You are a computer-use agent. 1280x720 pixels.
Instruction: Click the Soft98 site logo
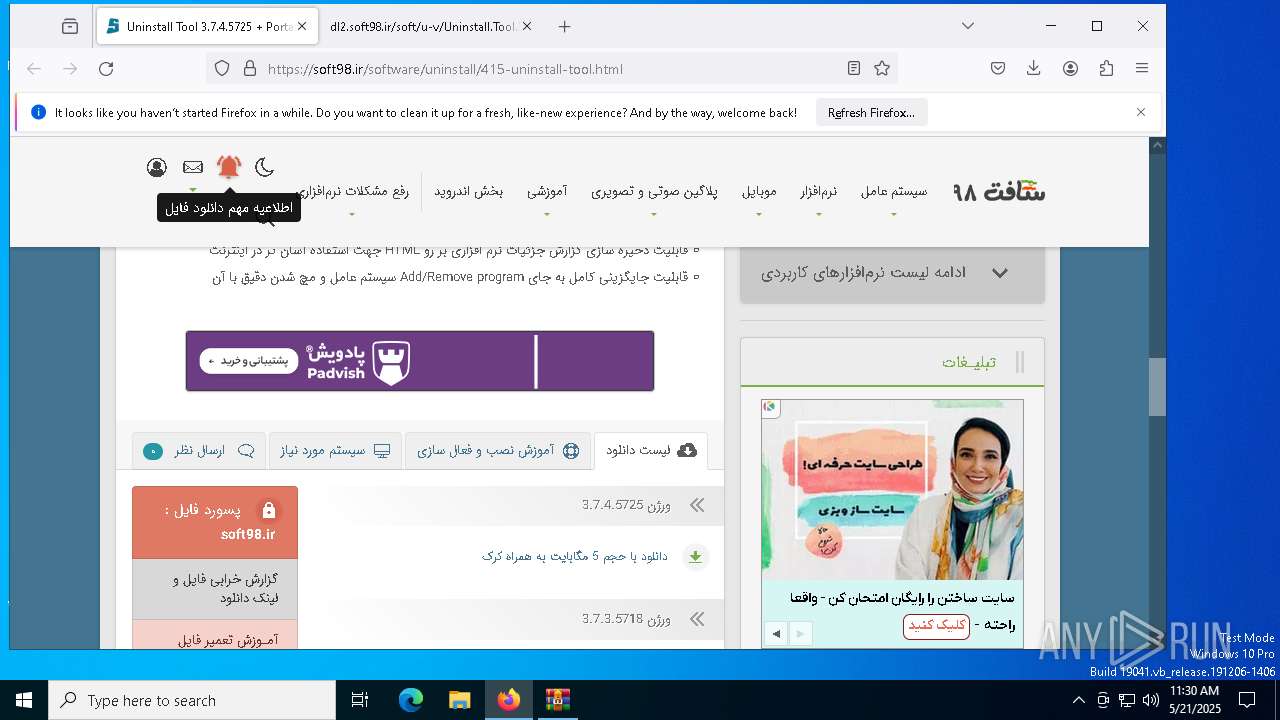(998, 191)
